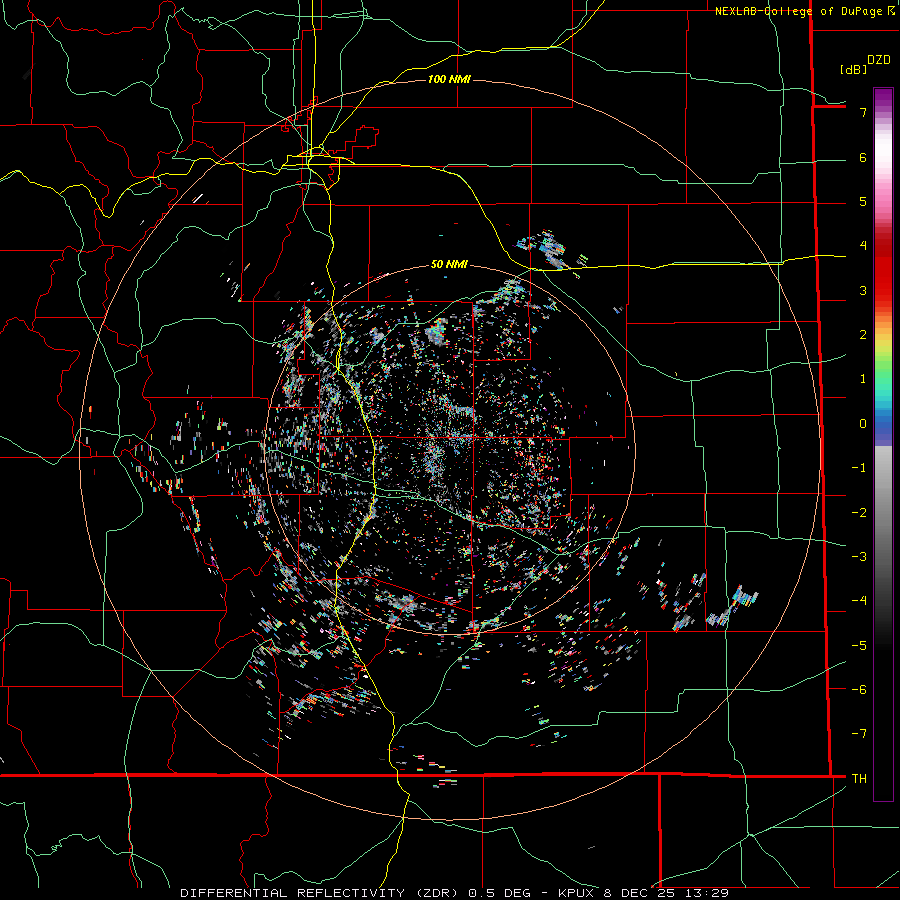Select the -5 value on the dB scale
Image resolution: width=900 pixels, height=900 pixels.
tap(859, 646)
